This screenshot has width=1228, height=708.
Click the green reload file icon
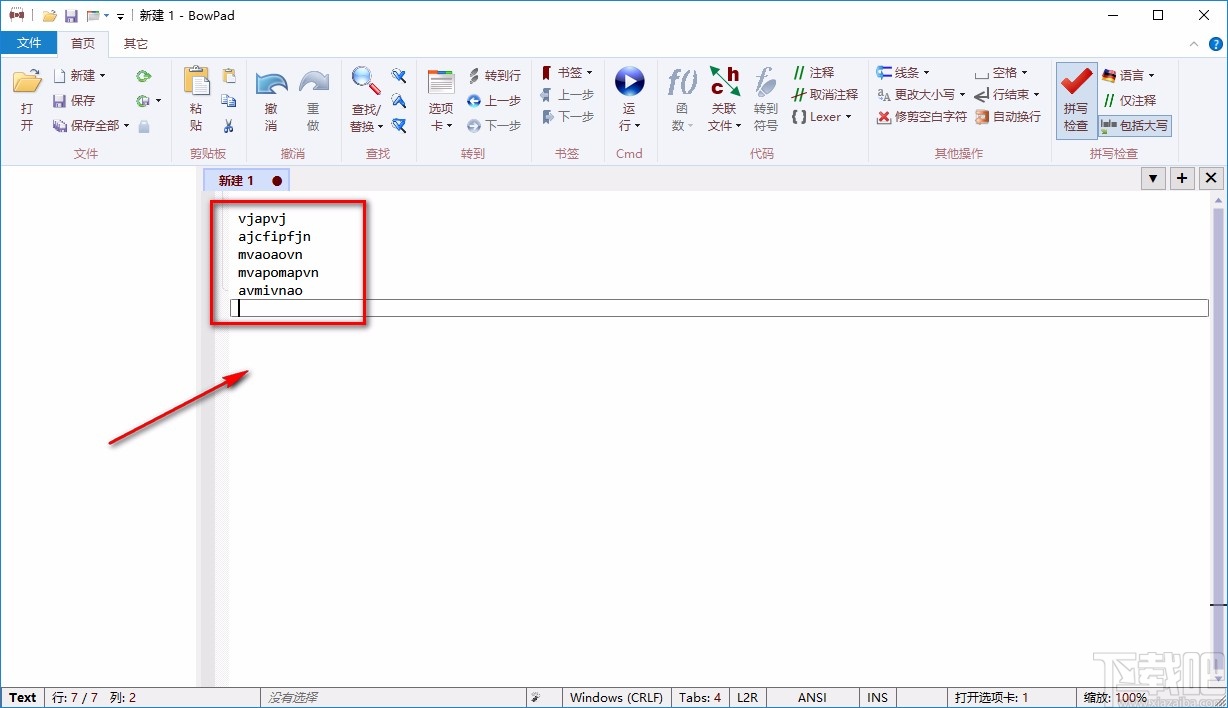pyautogui.click(x=144, y=76)
